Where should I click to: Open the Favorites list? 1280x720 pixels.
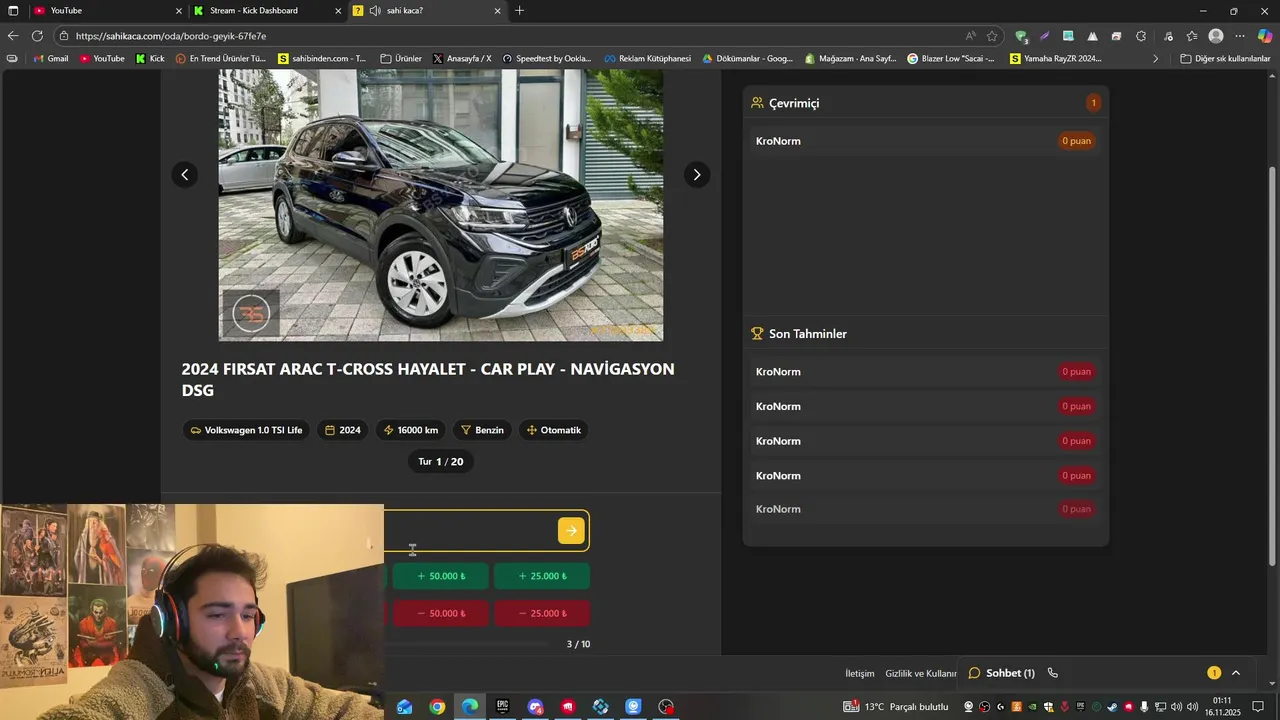(1192, 36)
